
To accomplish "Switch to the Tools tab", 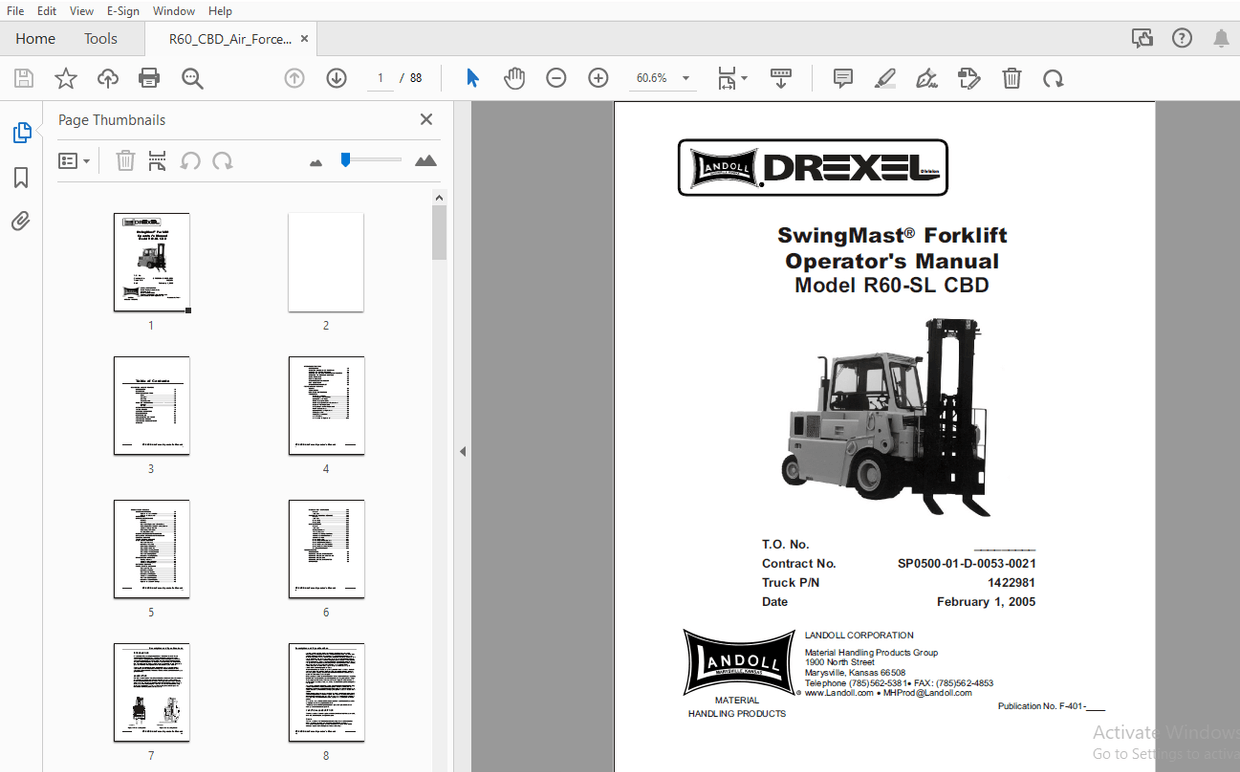I will pyautogui.click(x=100, y=38).
